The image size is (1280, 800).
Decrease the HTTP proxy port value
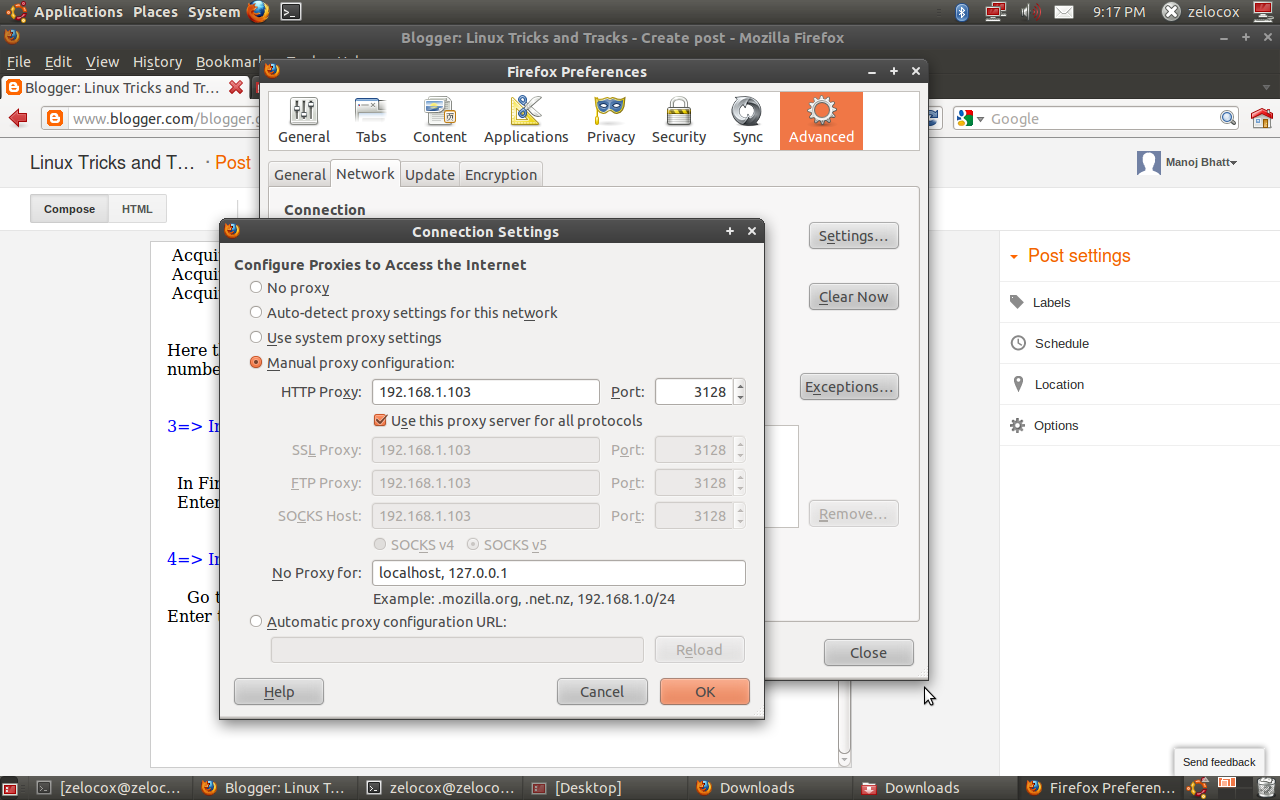click(x=740, y=398)
